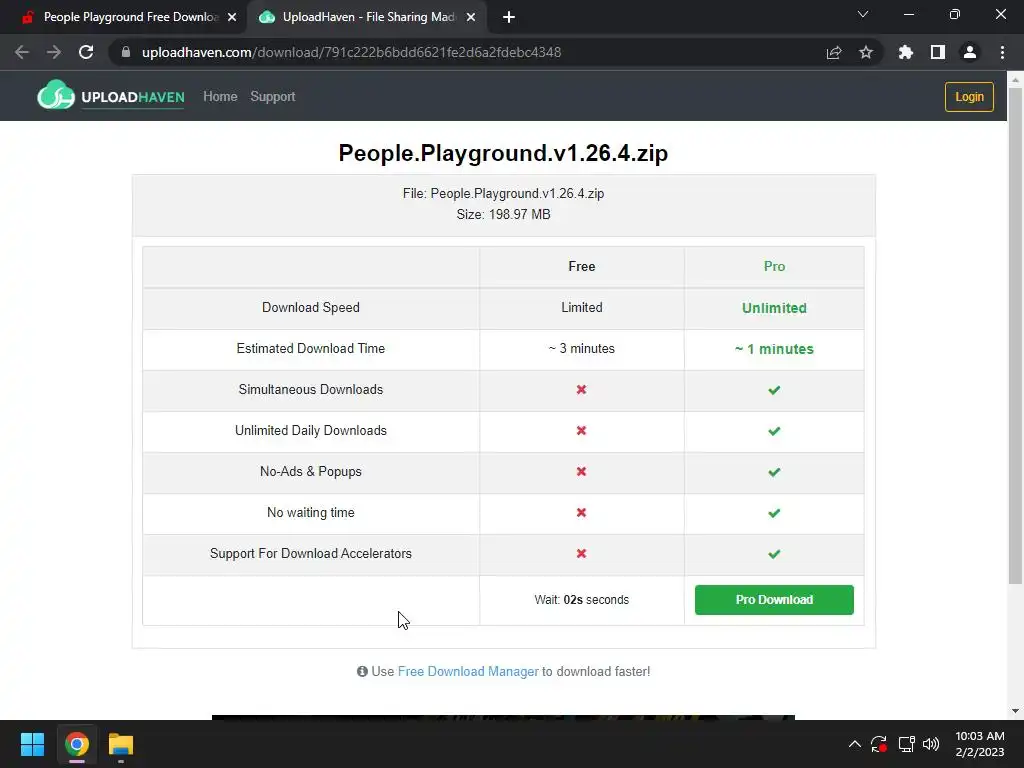Image resolution: width=1024 pixels, height=768 pixels.
Task: View site info via the lock icon
Action: click(126, 52)
